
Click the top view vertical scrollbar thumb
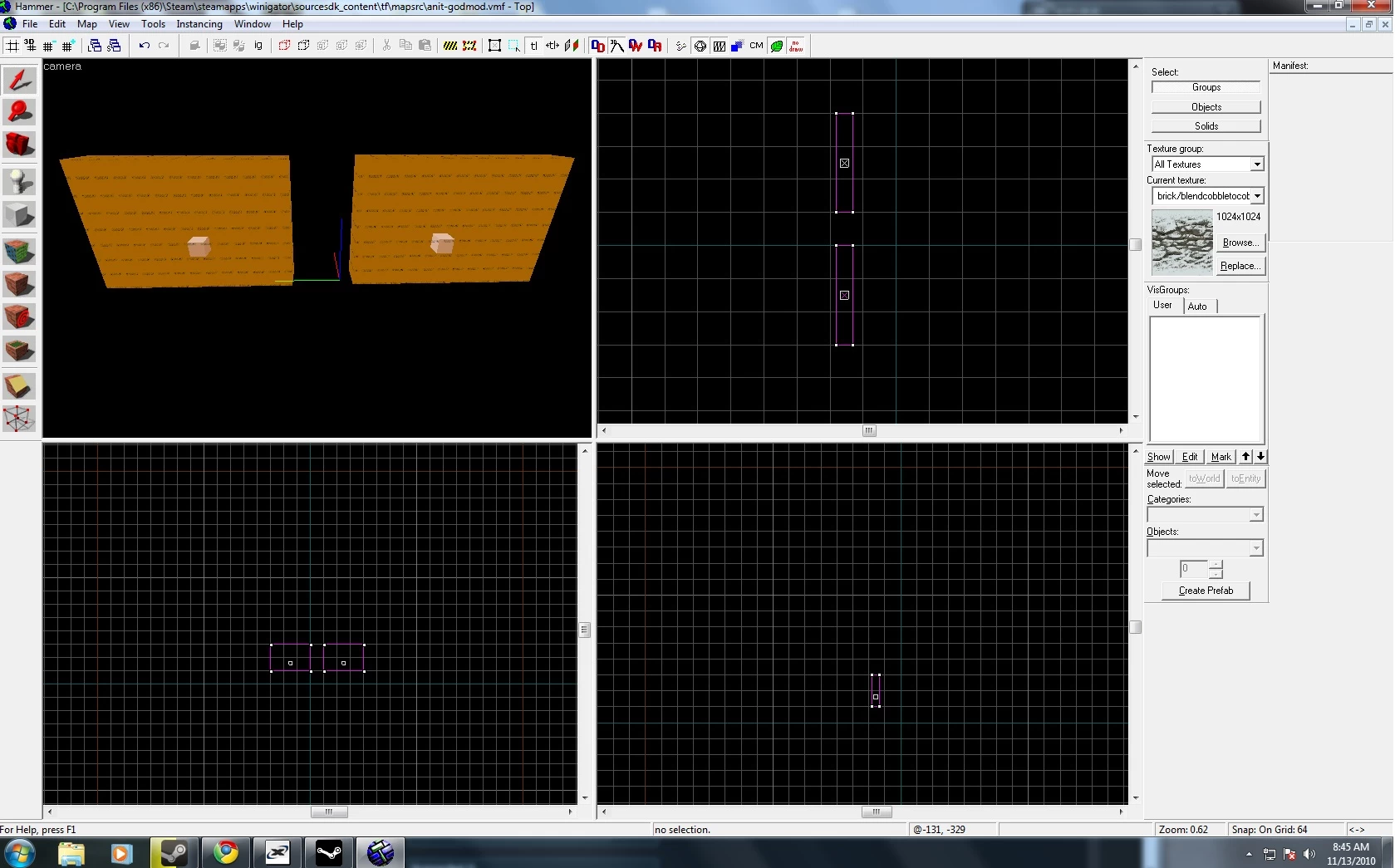point(1135,244)
